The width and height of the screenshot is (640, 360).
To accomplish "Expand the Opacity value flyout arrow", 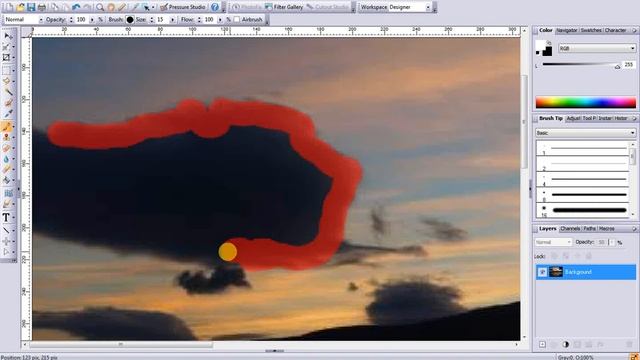I will click(92, 20).
